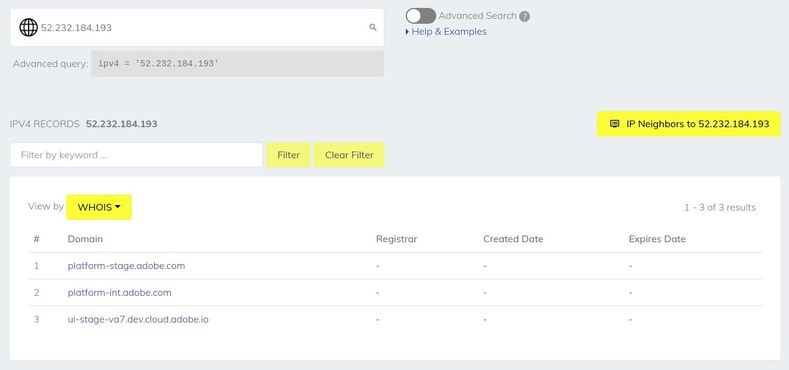Open platform-int.adobe.com link
789x370 pixels.
click(119, 292)
